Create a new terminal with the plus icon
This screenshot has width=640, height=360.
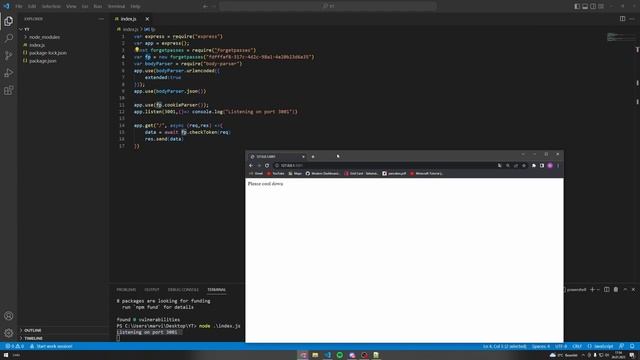point(592,289)
